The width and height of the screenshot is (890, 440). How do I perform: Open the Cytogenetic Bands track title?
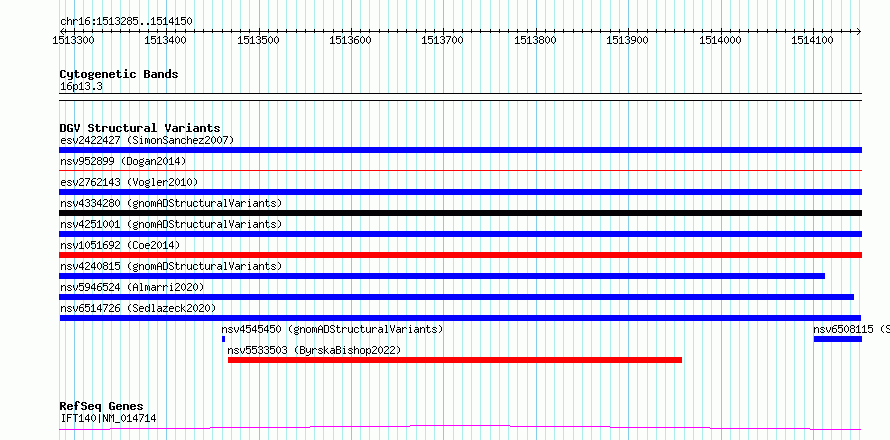(x=119, y=74)
